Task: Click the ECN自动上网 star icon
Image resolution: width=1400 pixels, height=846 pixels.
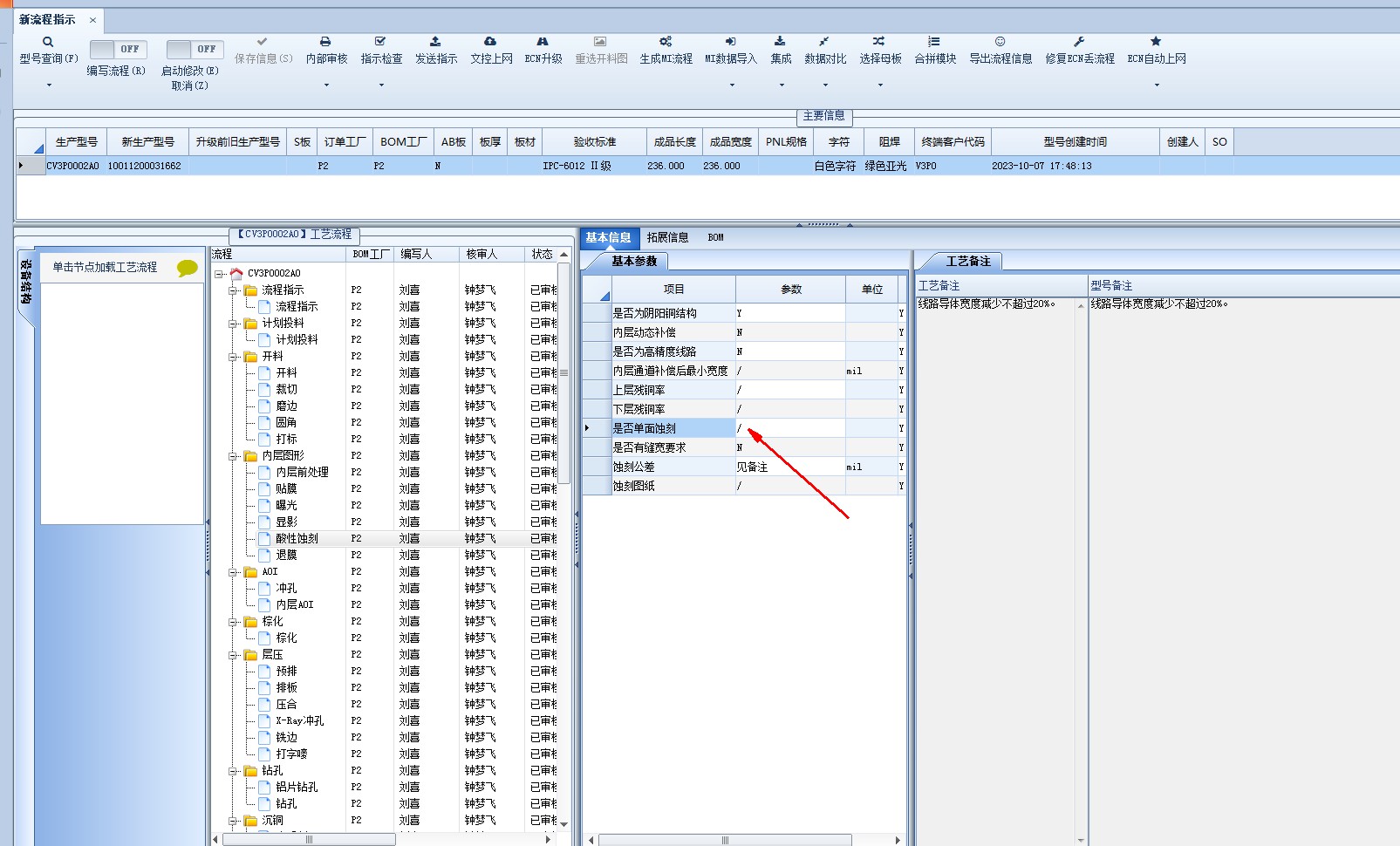Action: 1156,41
